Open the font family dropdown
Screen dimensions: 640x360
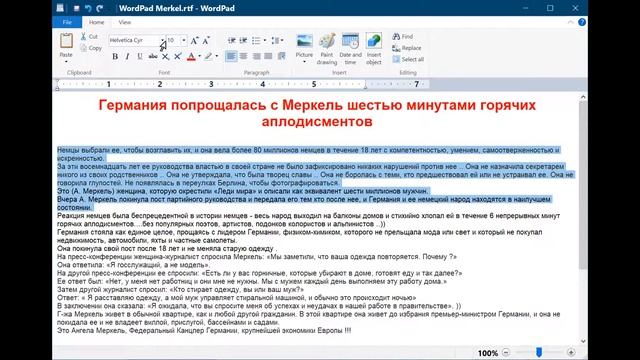pyautogui.click(x=162, y=40)
